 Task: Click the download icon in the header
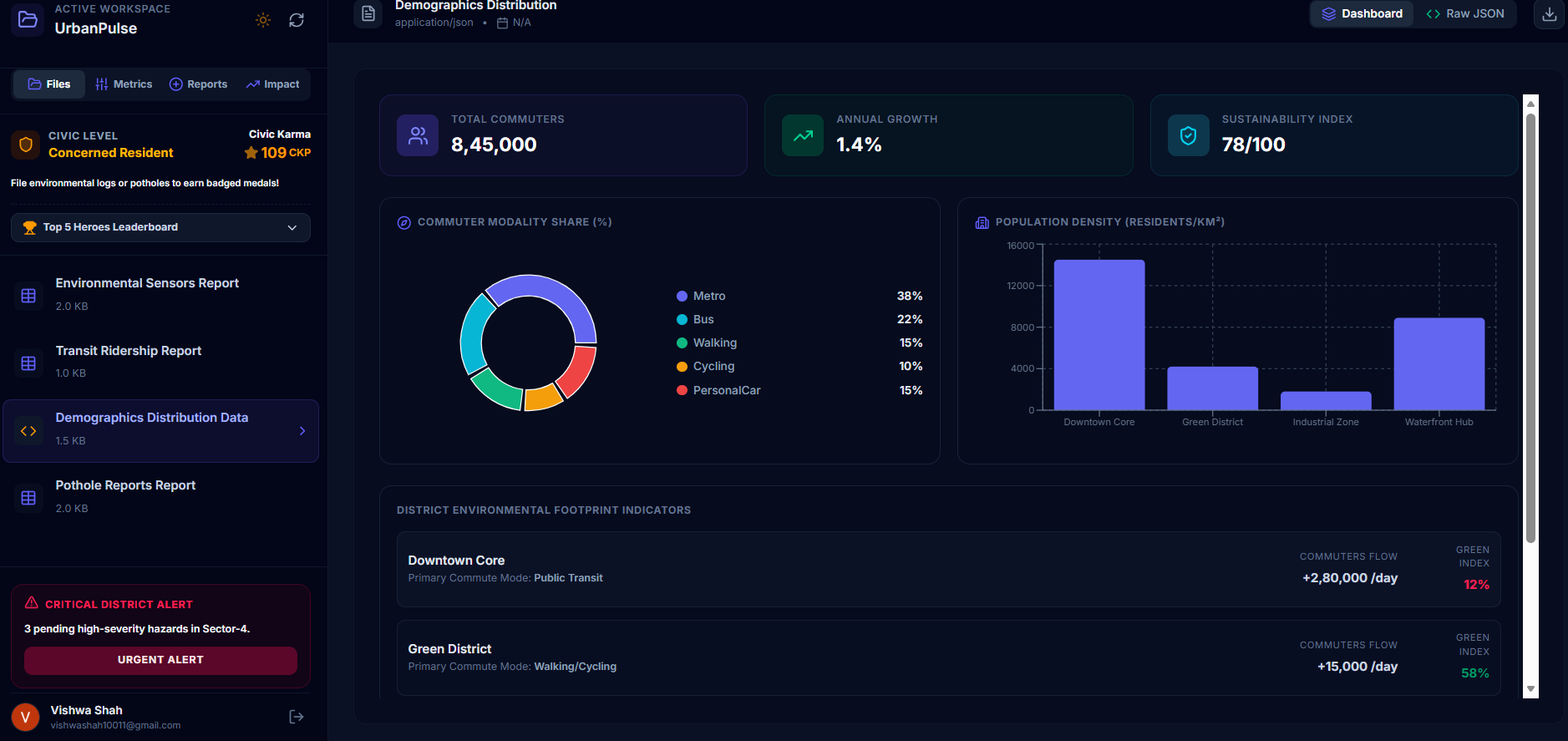1549,14
